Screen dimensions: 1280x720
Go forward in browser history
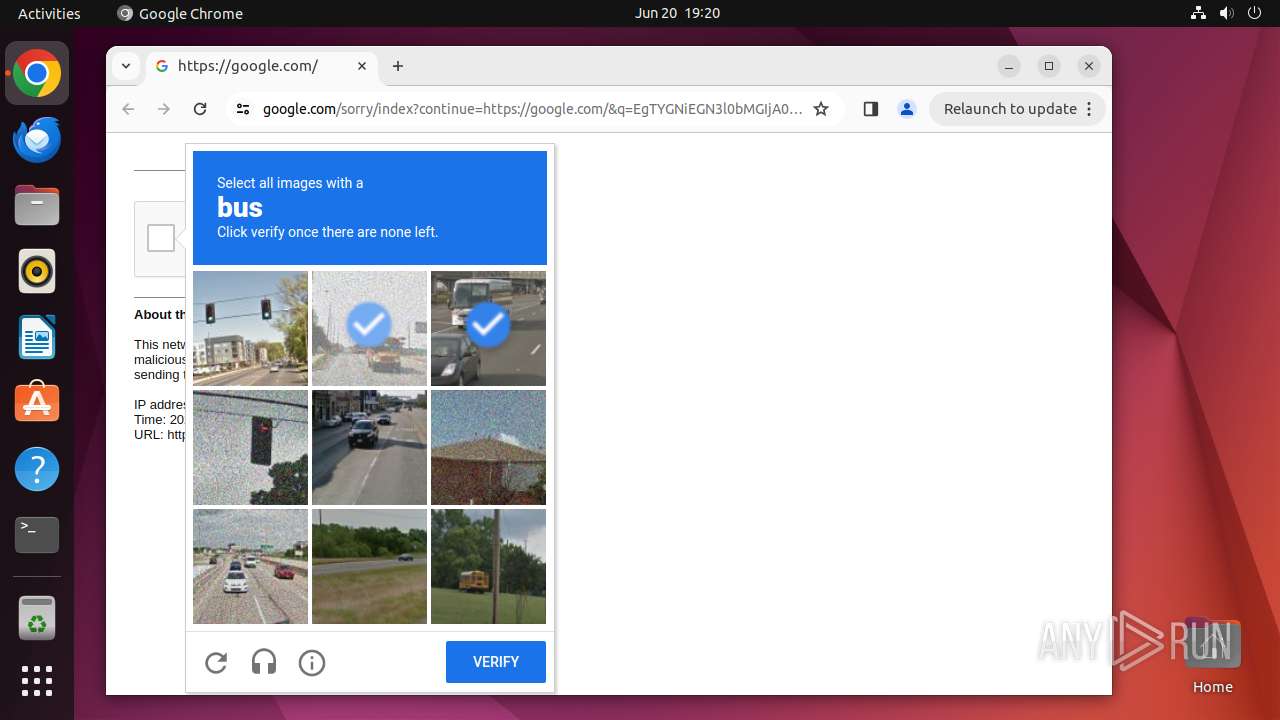(164, 109)
